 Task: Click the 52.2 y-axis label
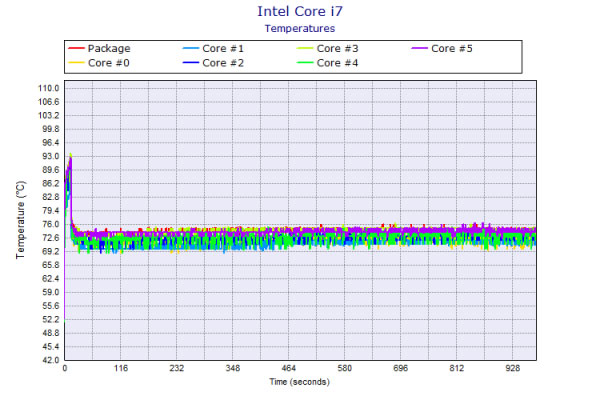click(51, 320)
